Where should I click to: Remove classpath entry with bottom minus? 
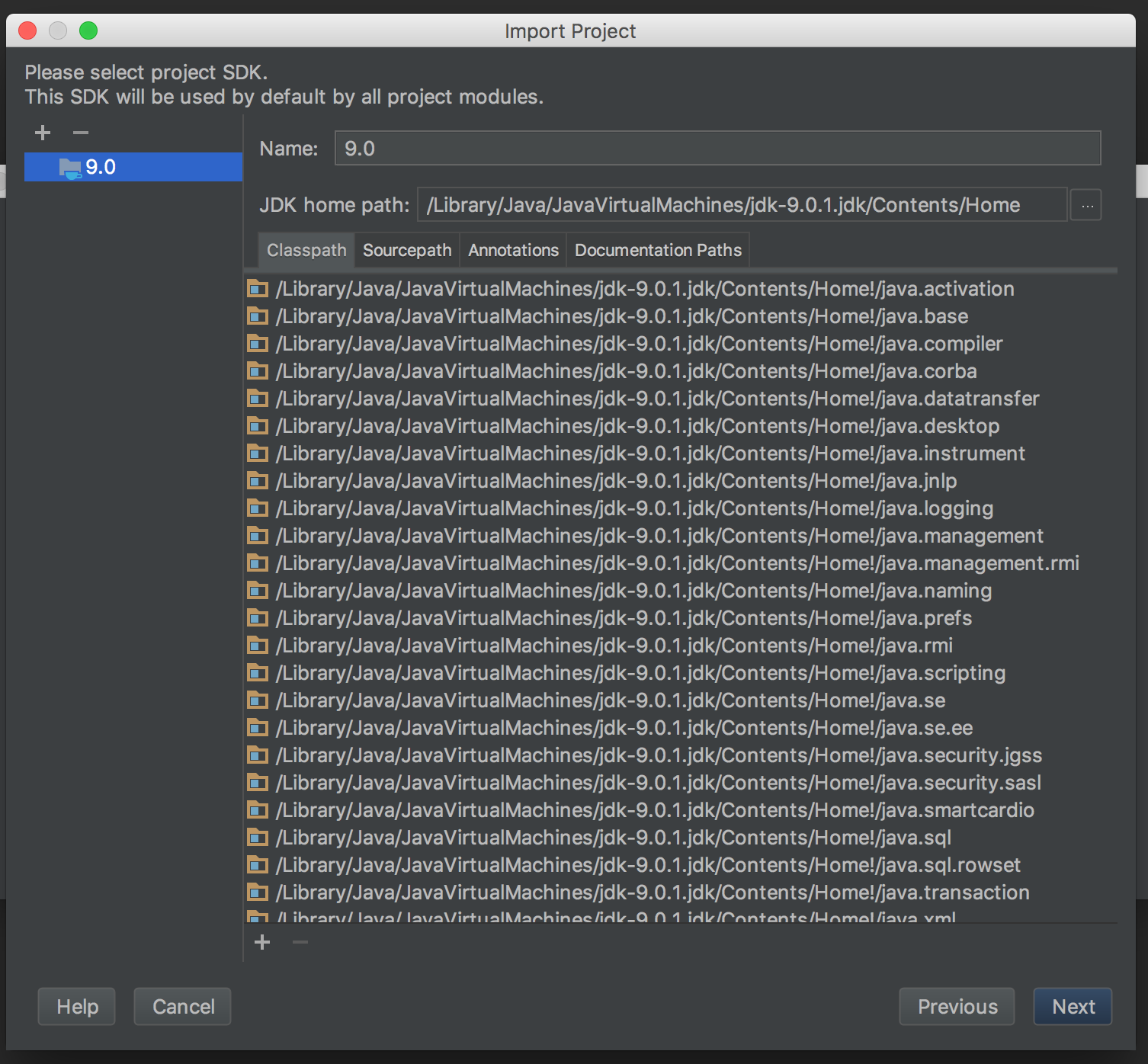point(300,942)
